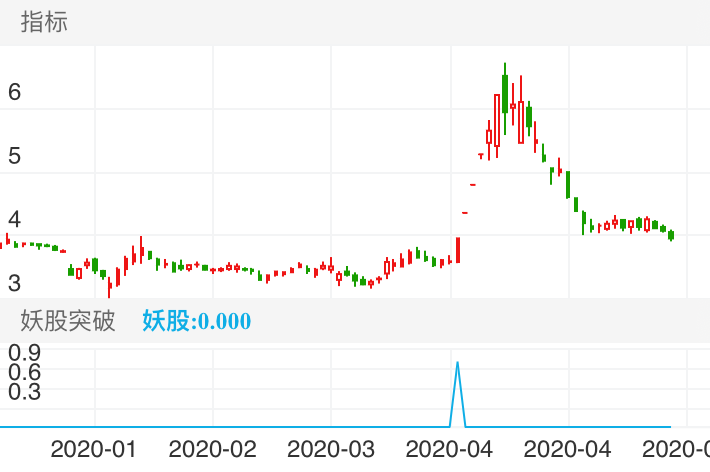The width and height of the screenshot is (710, 472).
Task: Select the 2020-01 date label
Action: click(94, 447)
